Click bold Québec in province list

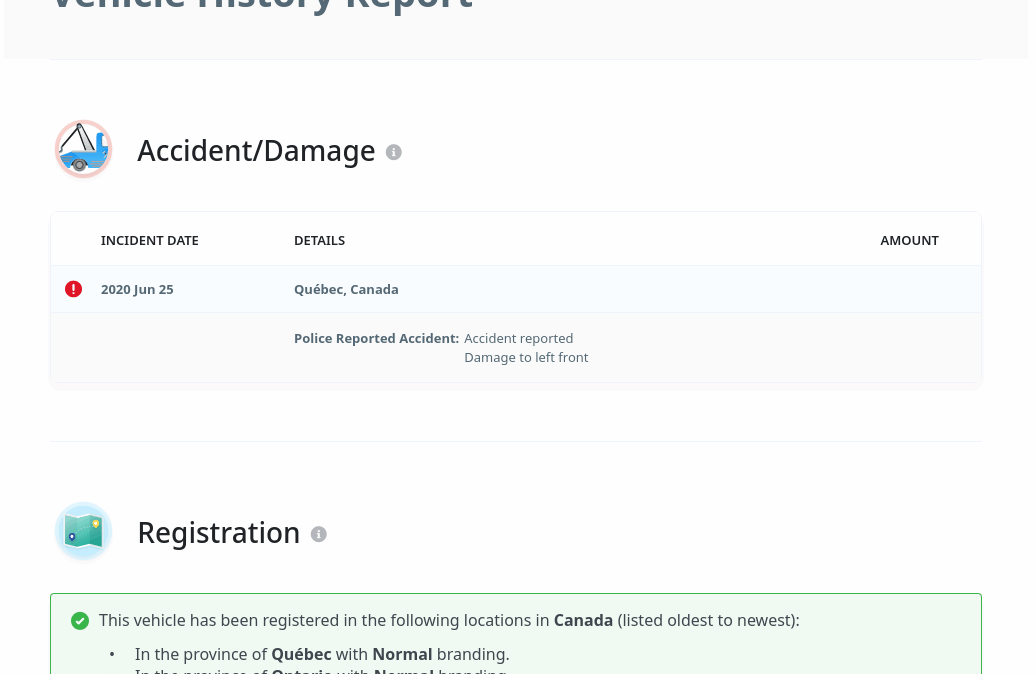tap(301, 654)
